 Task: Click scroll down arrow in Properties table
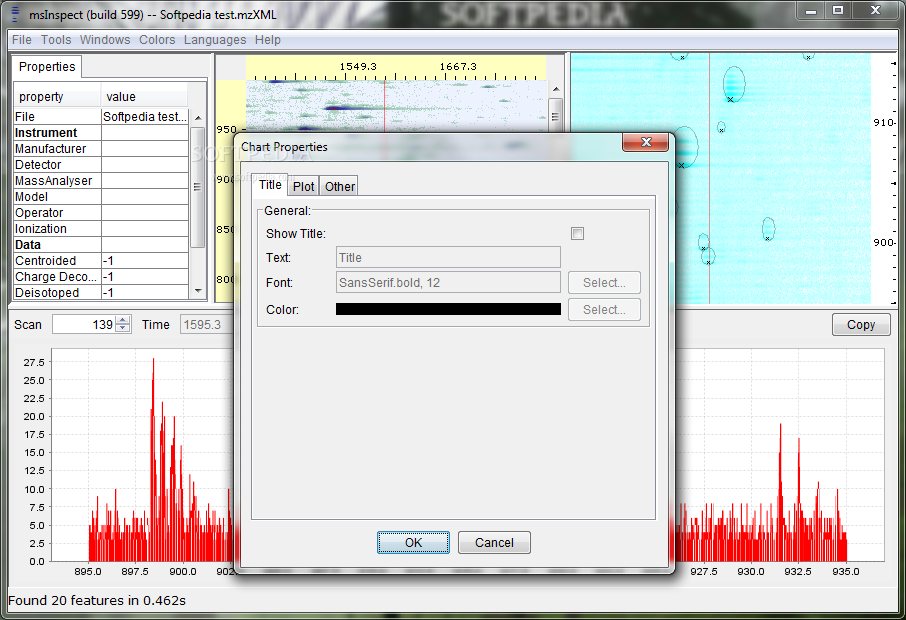tap(198, 291)
